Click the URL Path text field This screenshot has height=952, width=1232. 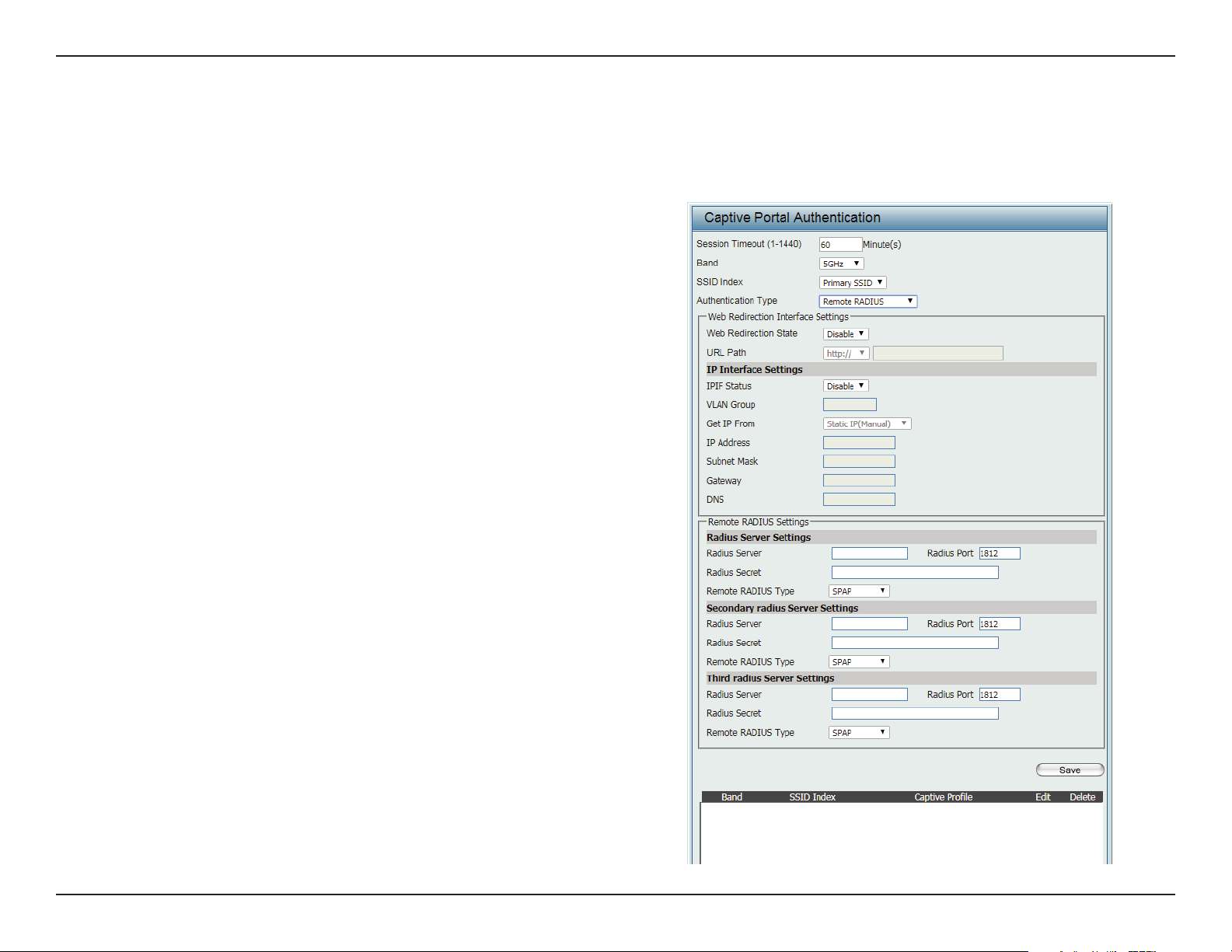tap(937, 354)
